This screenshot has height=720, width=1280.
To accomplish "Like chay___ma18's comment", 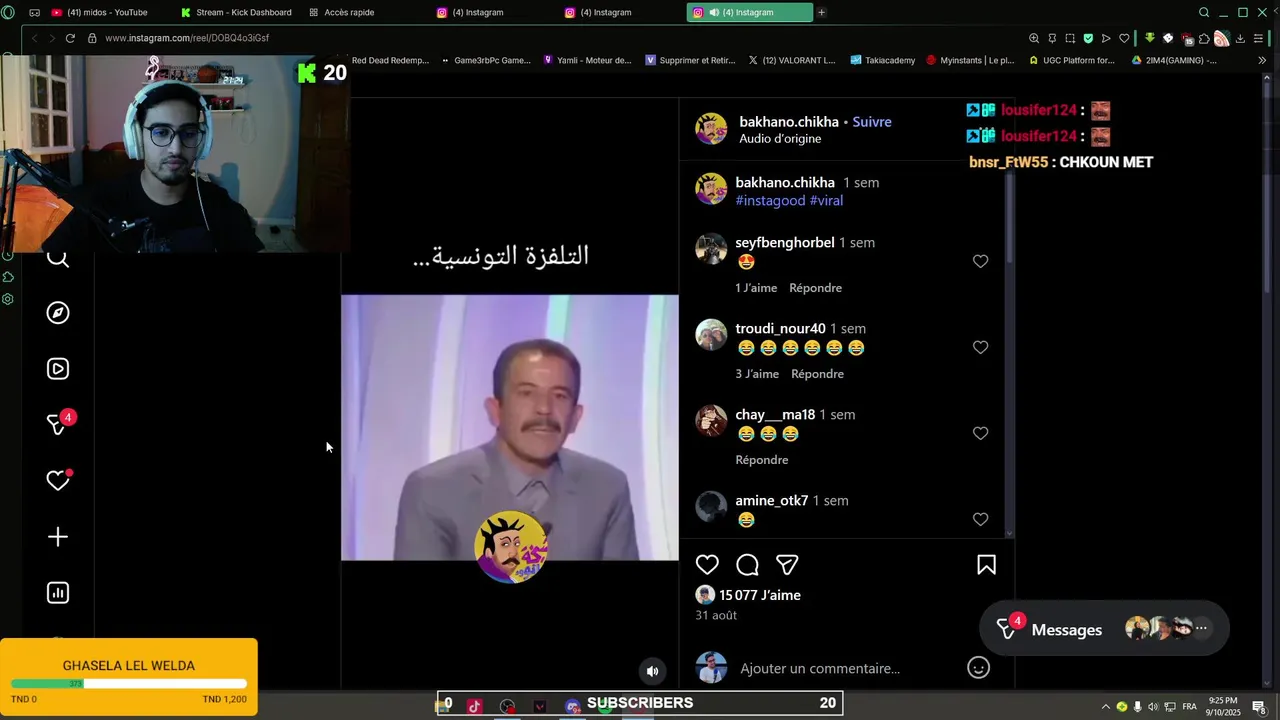I will pyautogui.click(x=980, y=433).
